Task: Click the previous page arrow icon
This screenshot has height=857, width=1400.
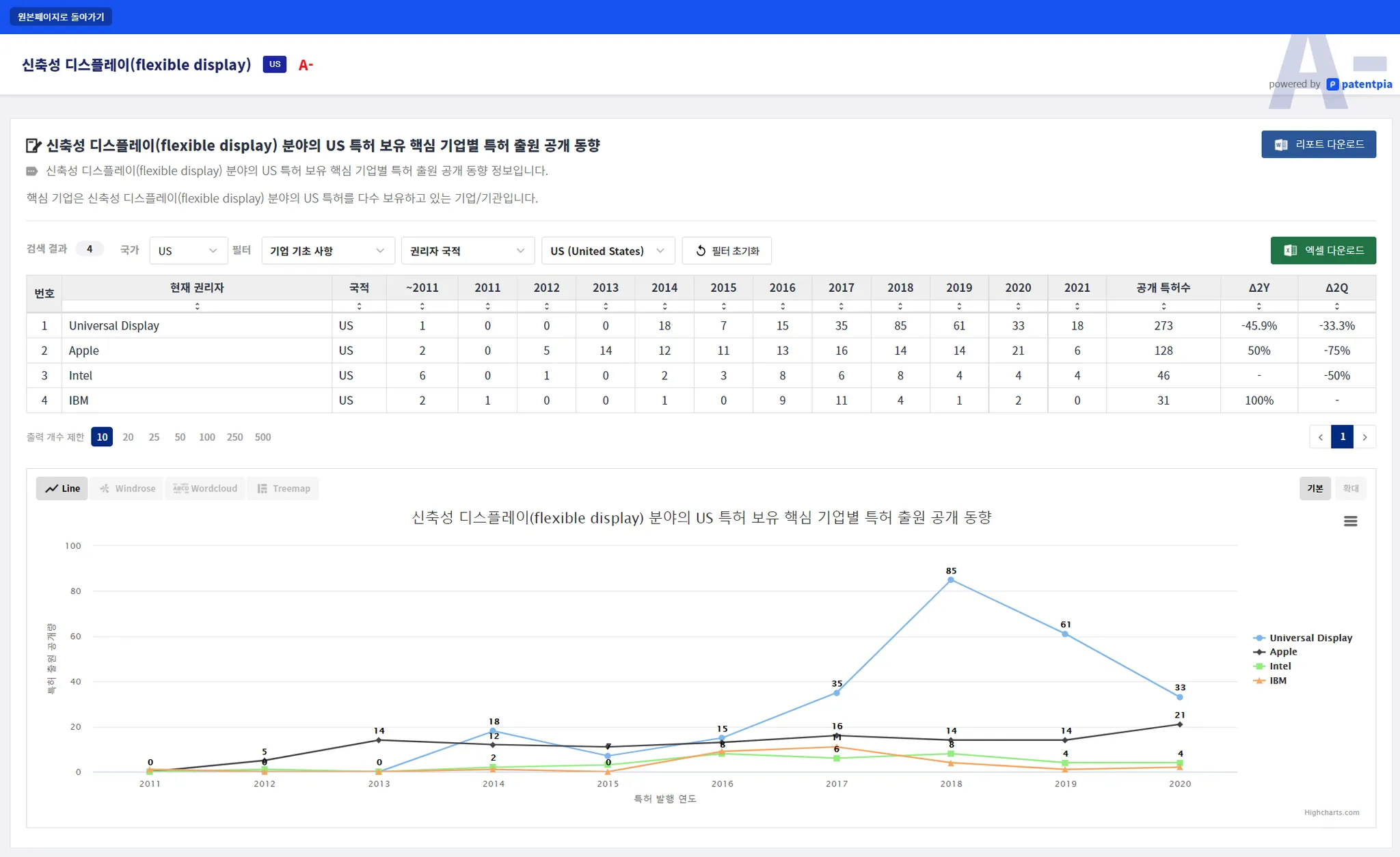Action: (x=1320, y=437)
